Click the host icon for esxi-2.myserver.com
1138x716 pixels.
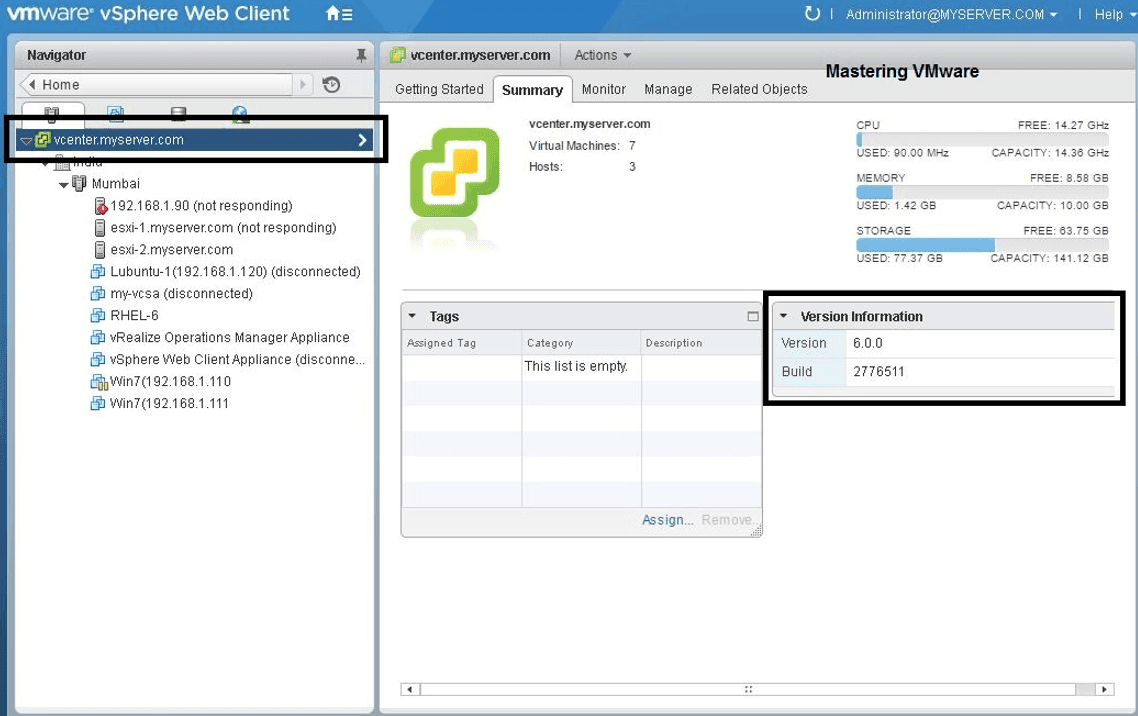point(100,250)
